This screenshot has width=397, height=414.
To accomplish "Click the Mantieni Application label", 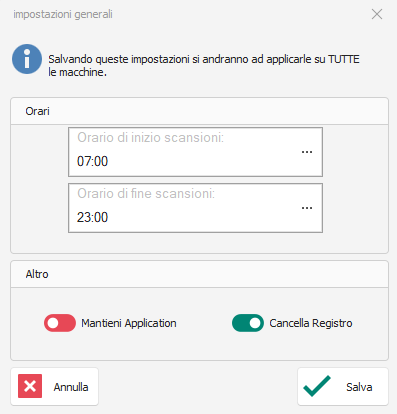I will [129, 323].
